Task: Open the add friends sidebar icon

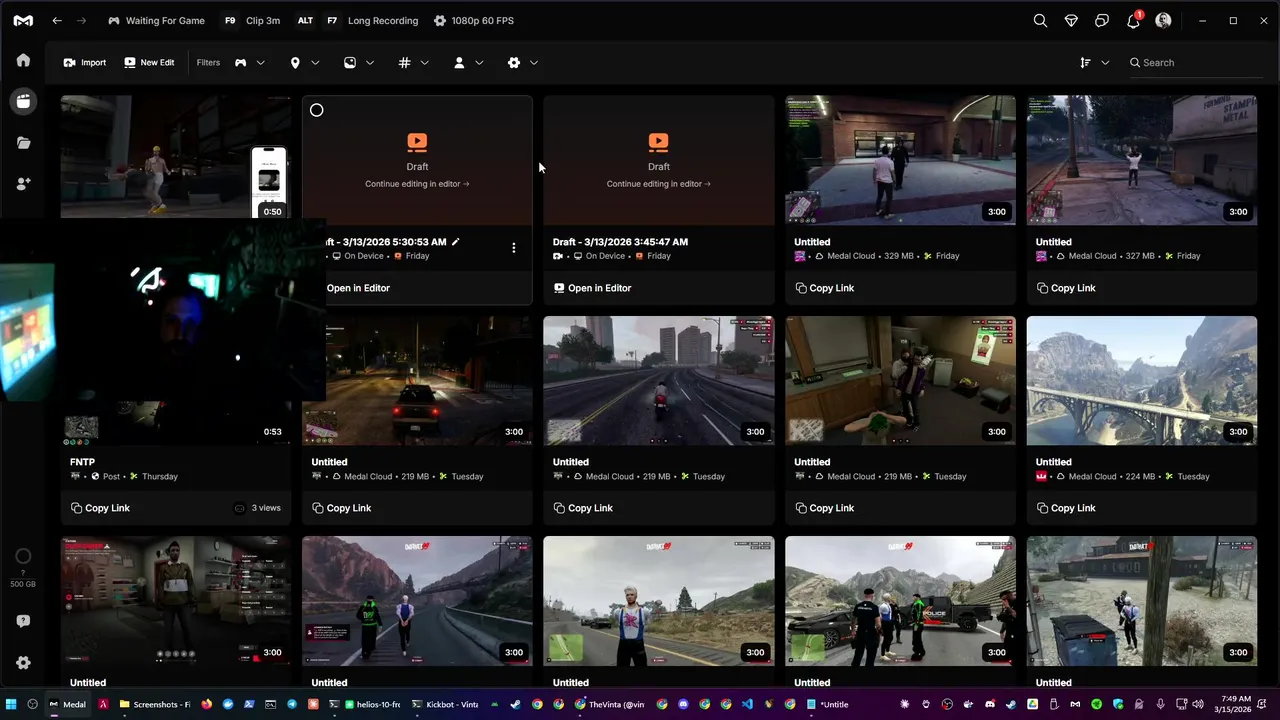Action: coord(23,184)
